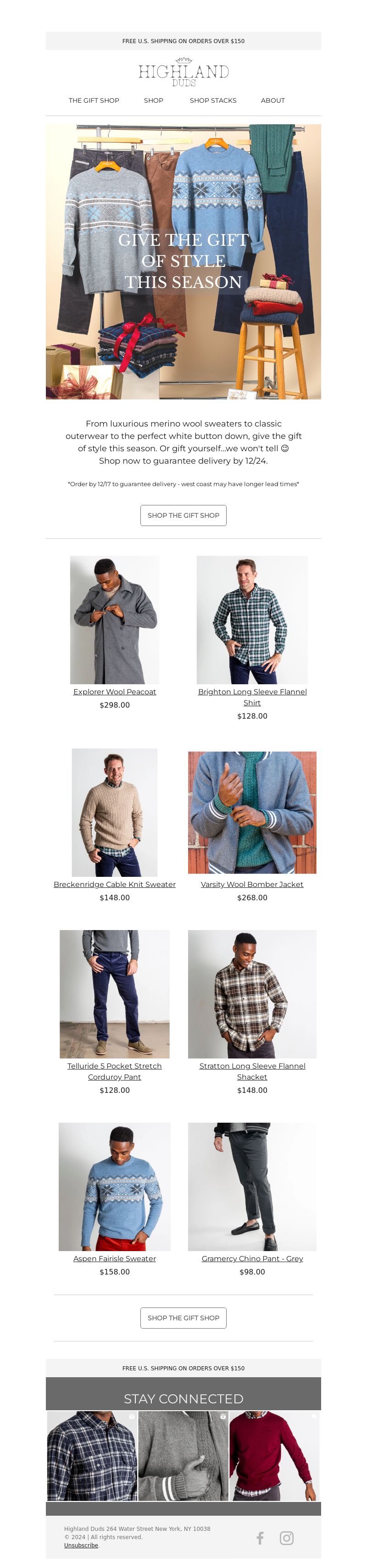Screen dimensions: 367x1568
Task: Select SHOP in the navigation
Action: [x=153, y=100]
